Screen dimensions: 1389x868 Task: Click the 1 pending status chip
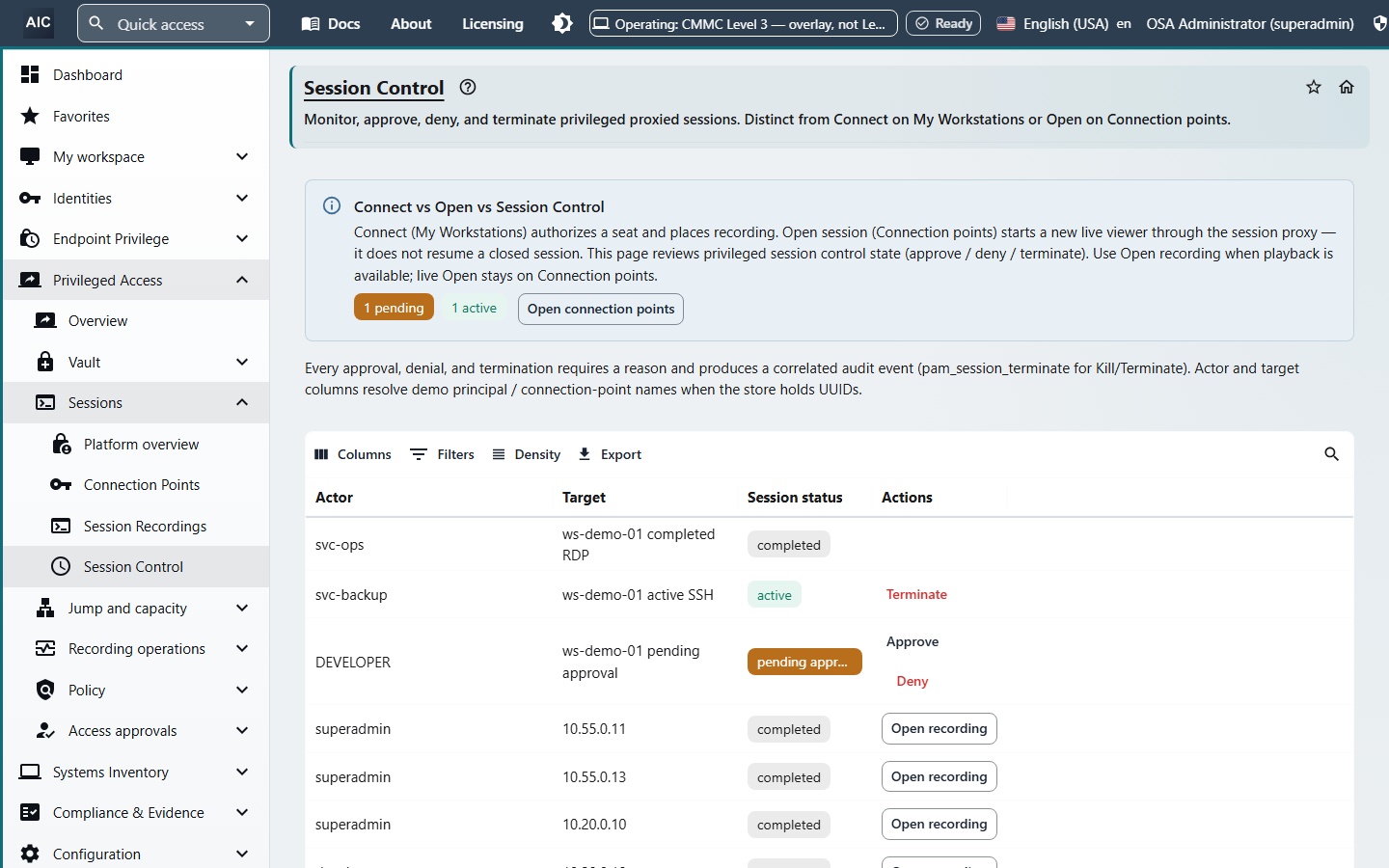click(x=394, y=308)
